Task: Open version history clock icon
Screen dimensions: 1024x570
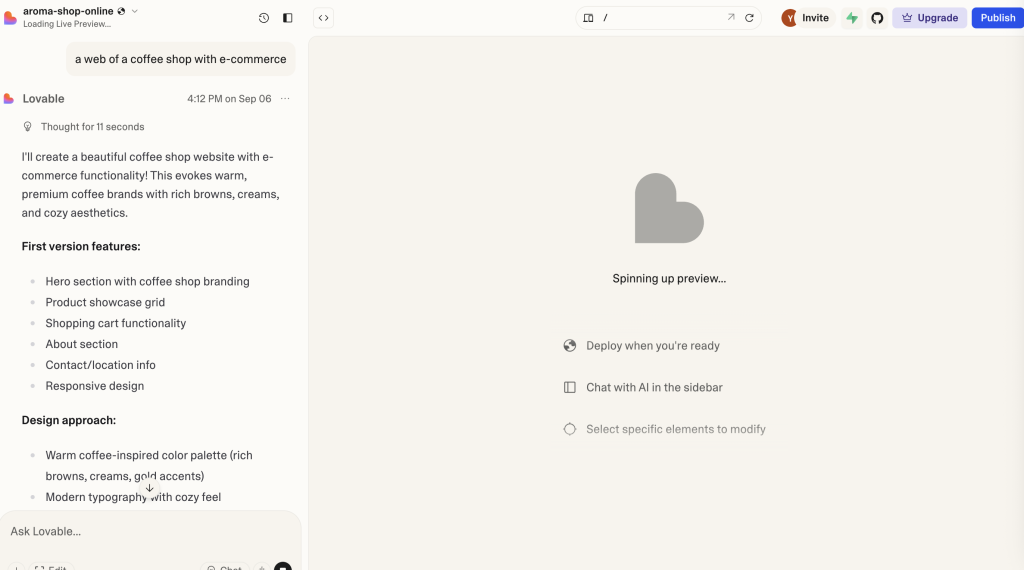Action: pos(264,18)
